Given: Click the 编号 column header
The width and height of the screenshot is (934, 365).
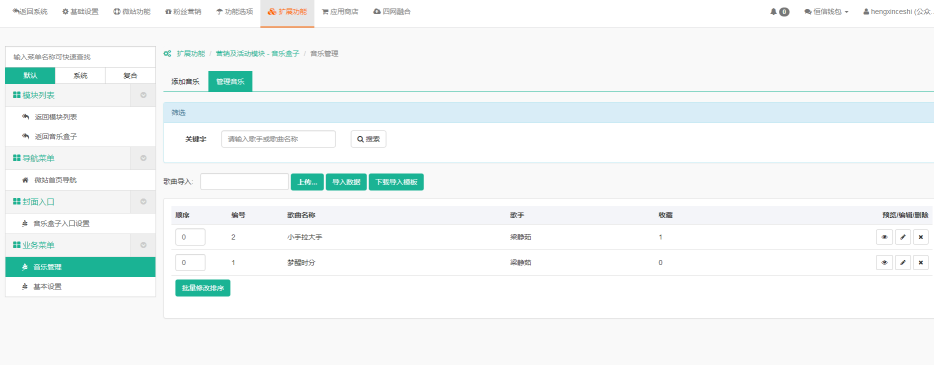Looking at the screenshot, I should click(x=238, y=215).
